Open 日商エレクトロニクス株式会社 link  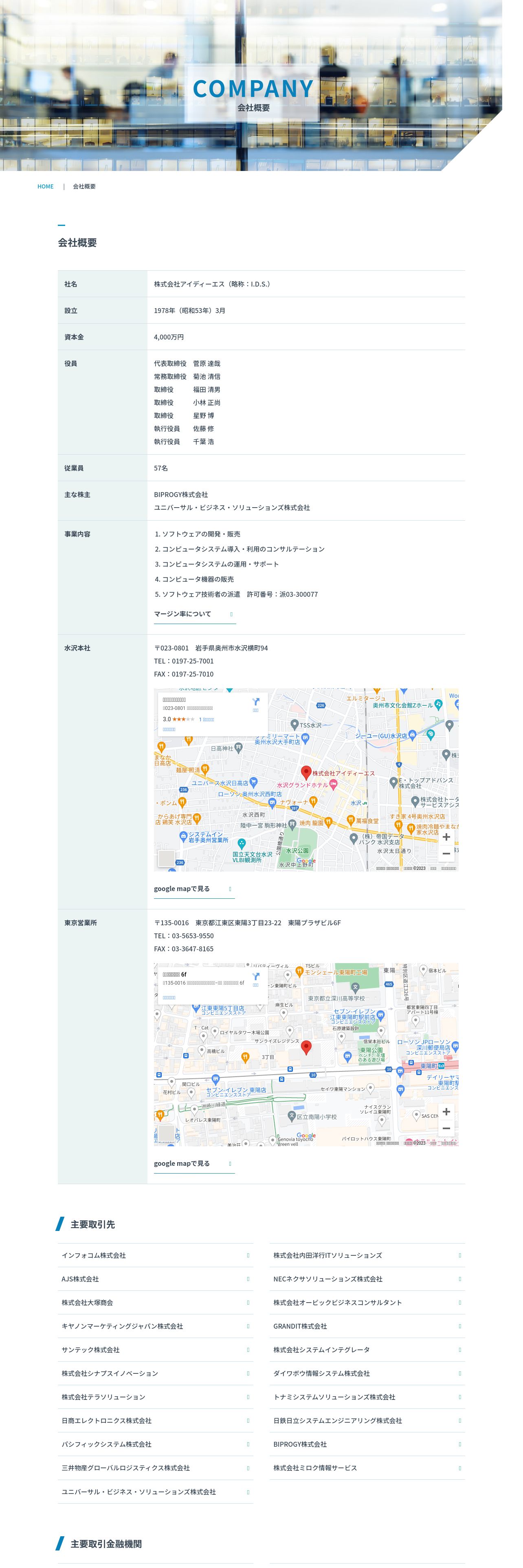[155, 1421]
